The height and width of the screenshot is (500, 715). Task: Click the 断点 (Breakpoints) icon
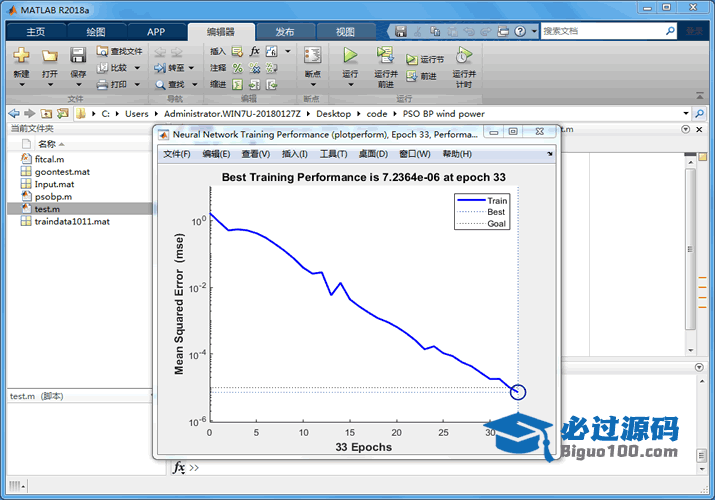pyautogui.click(x=312, y=55)
